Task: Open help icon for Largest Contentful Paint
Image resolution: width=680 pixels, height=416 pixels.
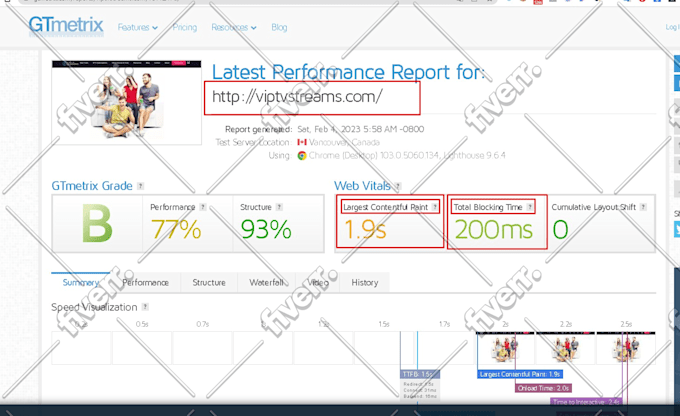Action: coord(435,207)
